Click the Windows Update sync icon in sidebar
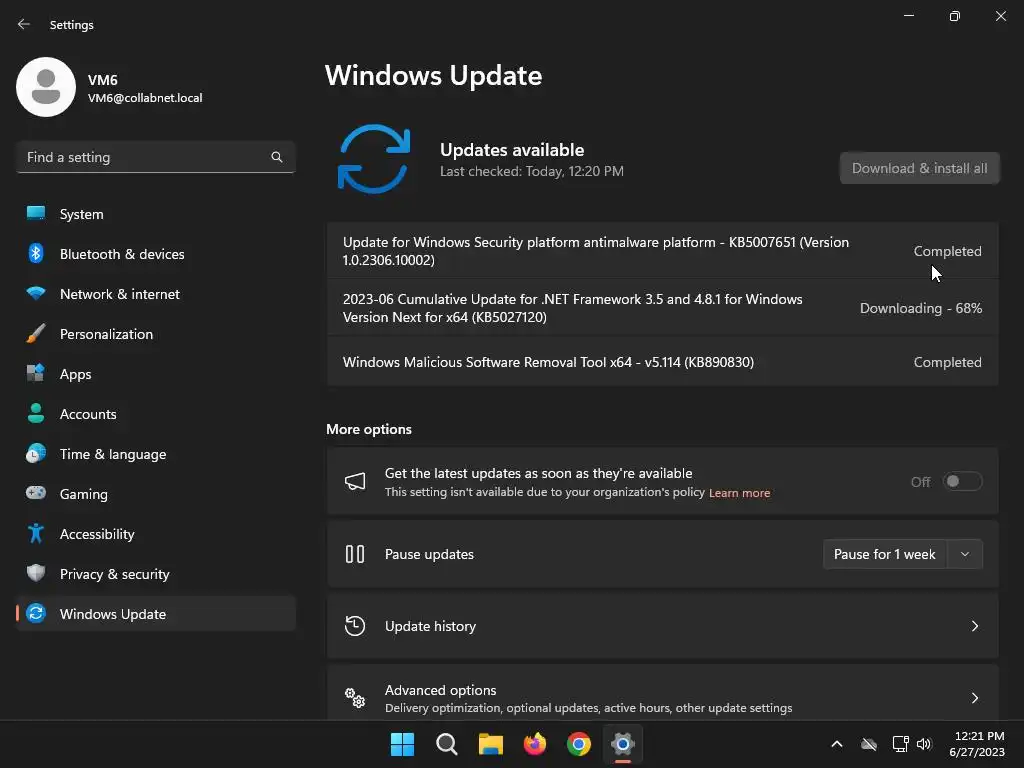This screenshot has width=1024, height=768. [36, 613]
